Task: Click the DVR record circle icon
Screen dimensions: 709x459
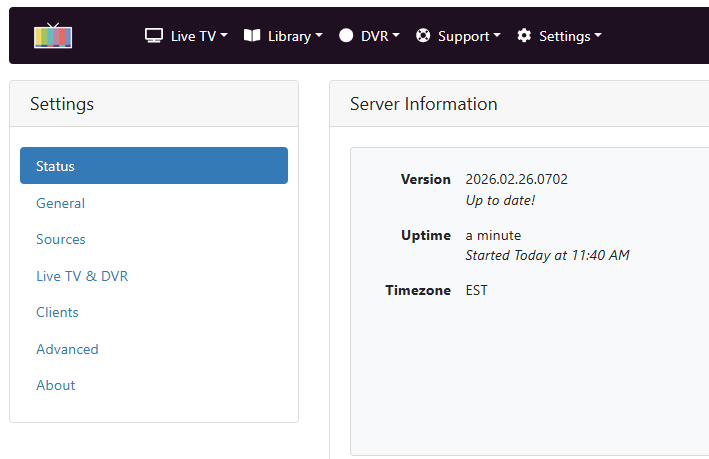Action: [x=347, y=36]
